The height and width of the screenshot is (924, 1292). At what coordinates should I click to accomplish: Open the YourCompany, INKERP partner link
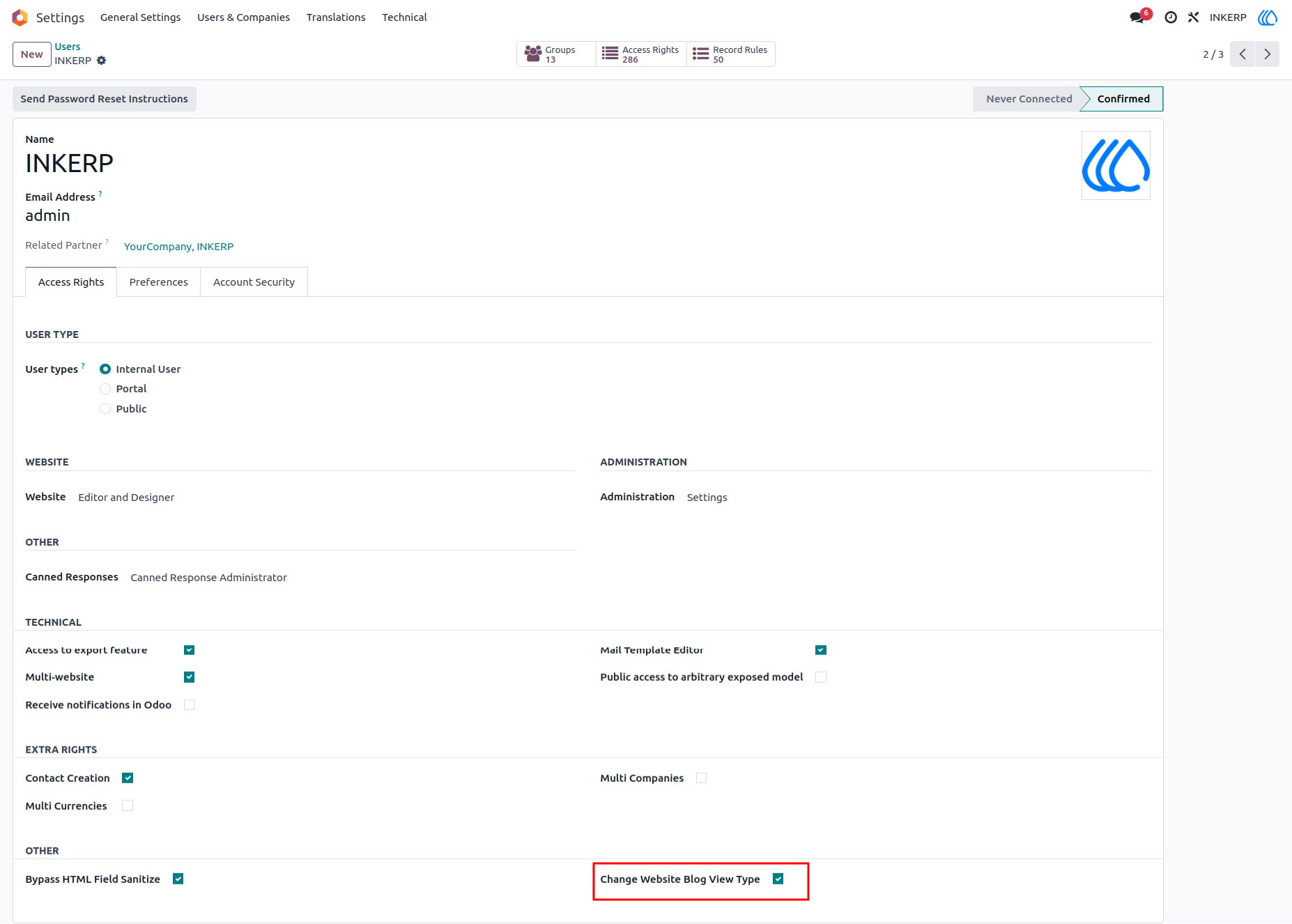(x=178, y=247)
